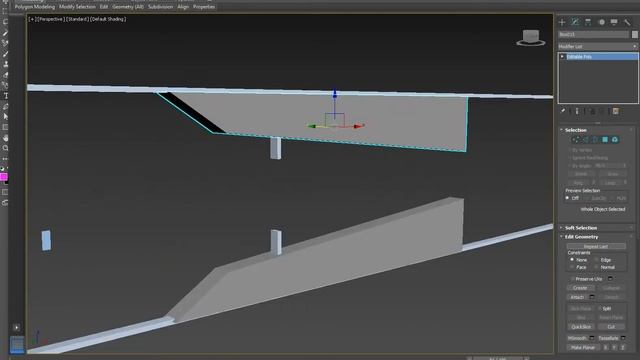Open the Modify Selection ribbon panel
Image resolution: width=640 pixels, height=360 pixels.
[x=77, y=7]
